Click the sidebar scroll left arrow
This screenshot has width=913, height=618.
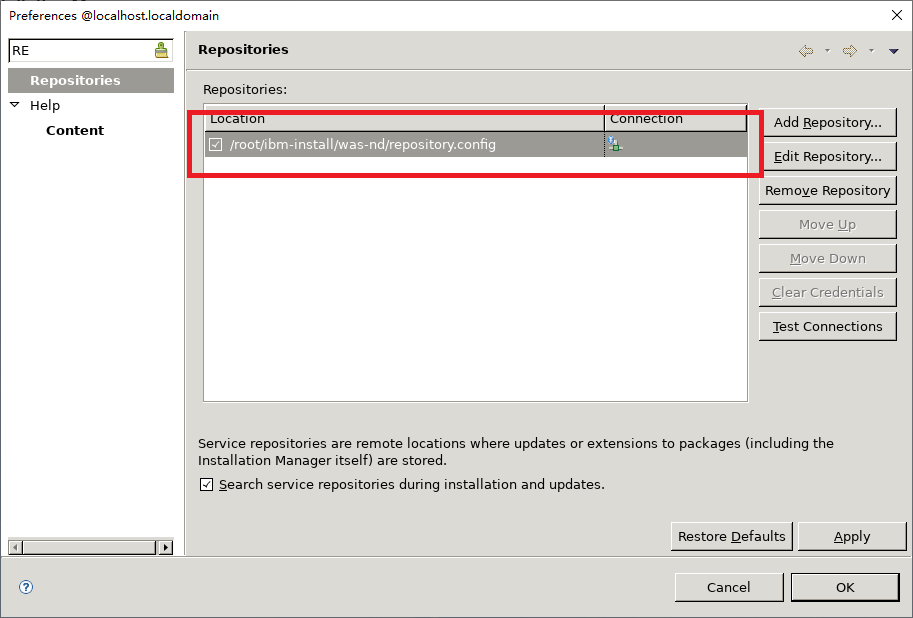pyautogui.click(x=16, y=547)
